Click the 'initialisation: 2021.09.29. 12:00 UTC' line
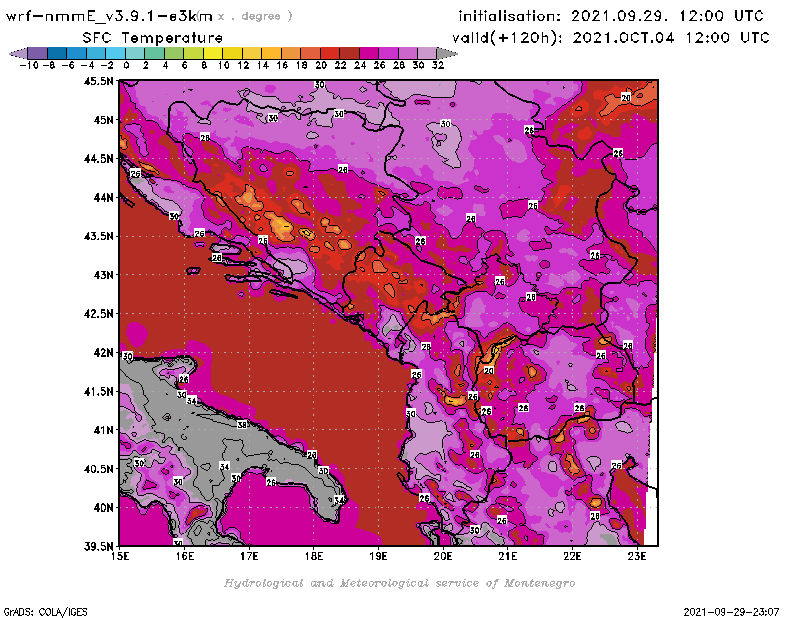Image resolution: width=800 pixels, height=618 pixels. pyautogui.click(x=611, y=16)
